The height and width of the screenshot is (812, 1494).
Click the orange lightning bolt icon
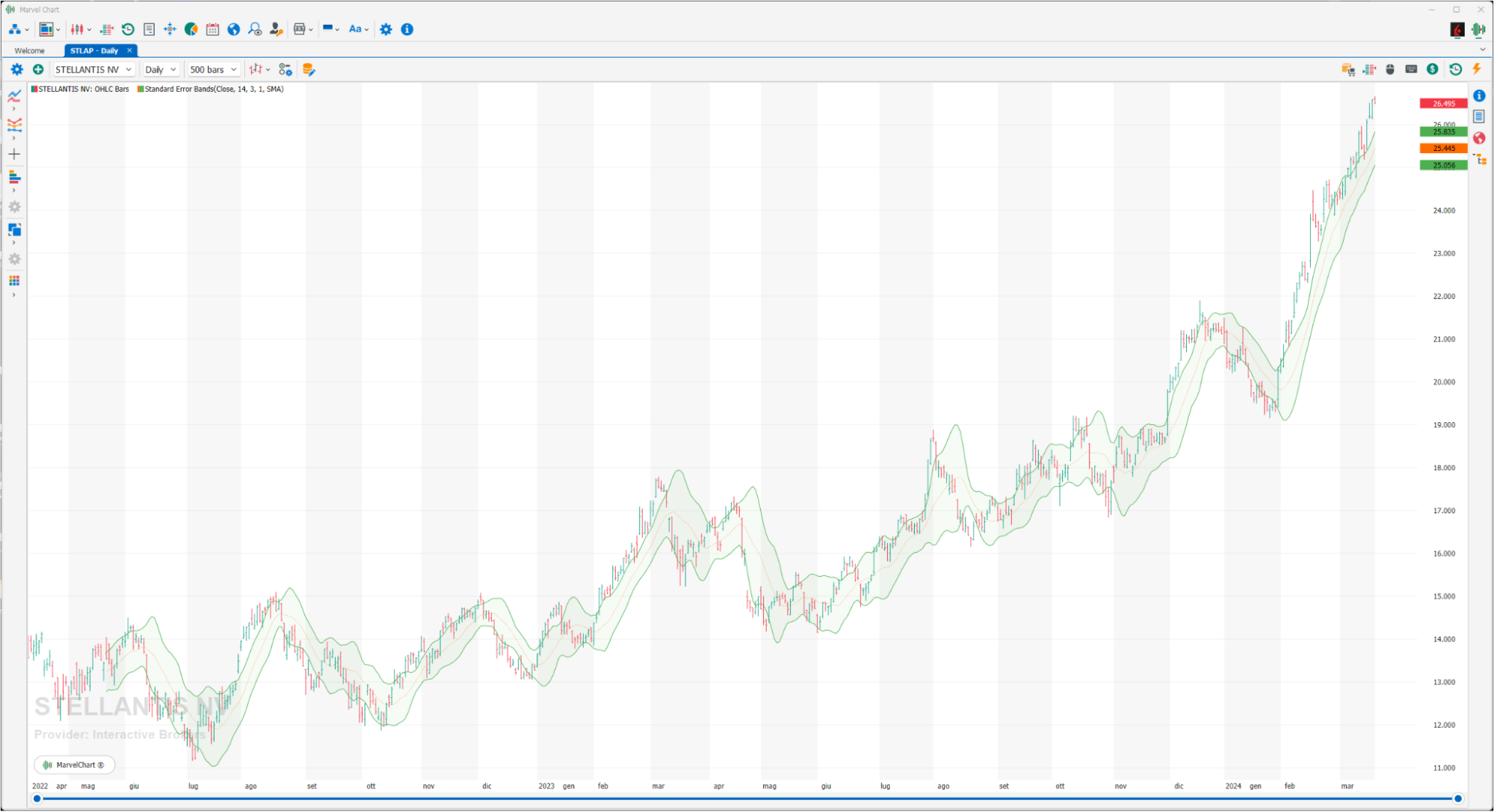(1477, 69)
